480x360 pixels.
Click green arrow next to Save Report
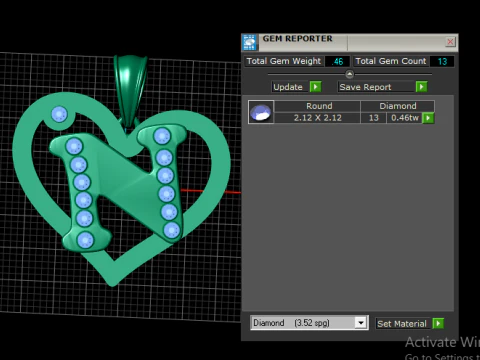421,87
